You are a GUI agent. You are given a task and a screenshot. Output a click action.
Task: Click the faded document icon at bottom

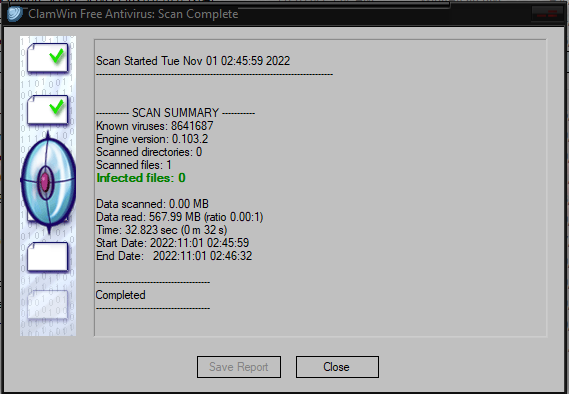click(x=48, y=305)
